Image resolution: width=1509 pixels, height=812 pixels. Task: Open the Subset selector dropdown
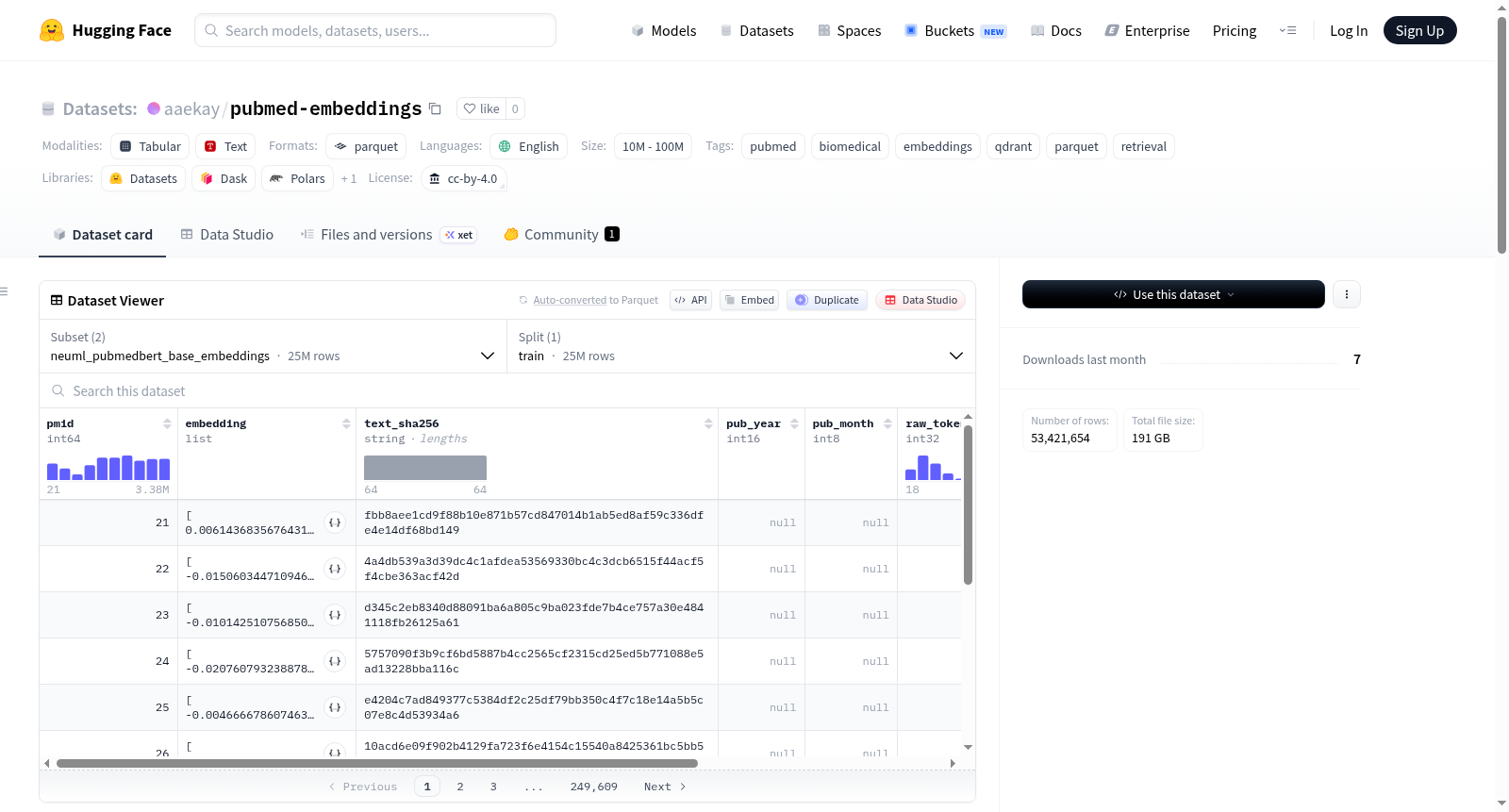[x=273, y=347]
